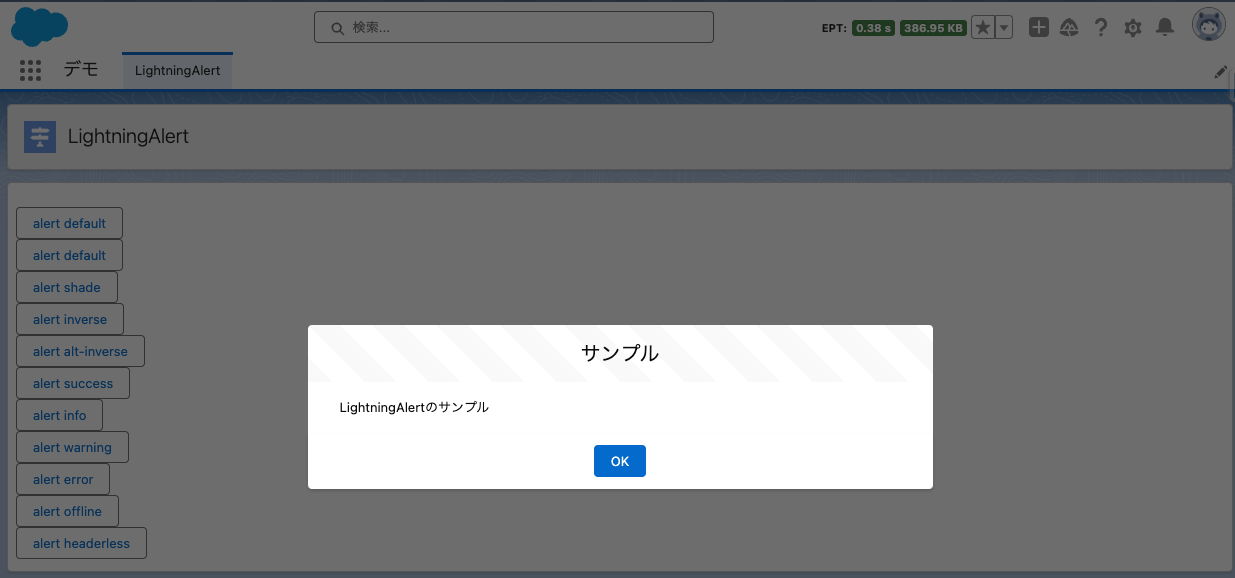Open the App Launcher waffle icon
This screenshot has height=578, width=1235.
[x=30, y=70]
